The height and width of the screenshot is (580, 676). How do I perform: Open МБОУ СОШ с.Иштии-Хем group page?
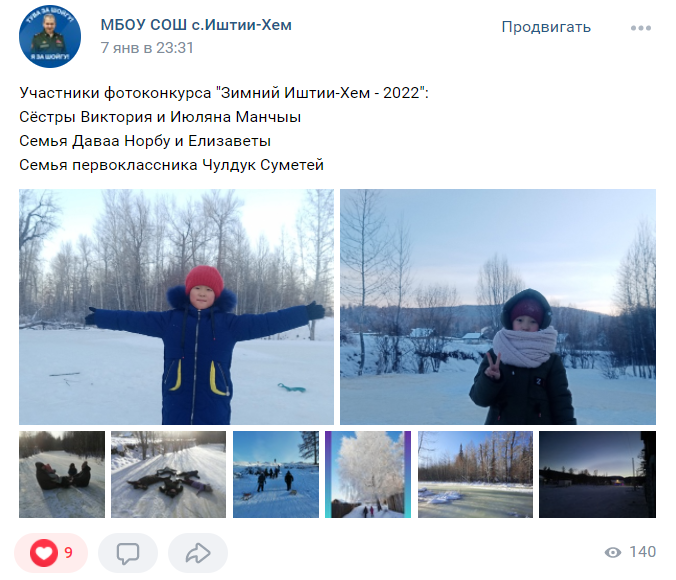[196, 25]
